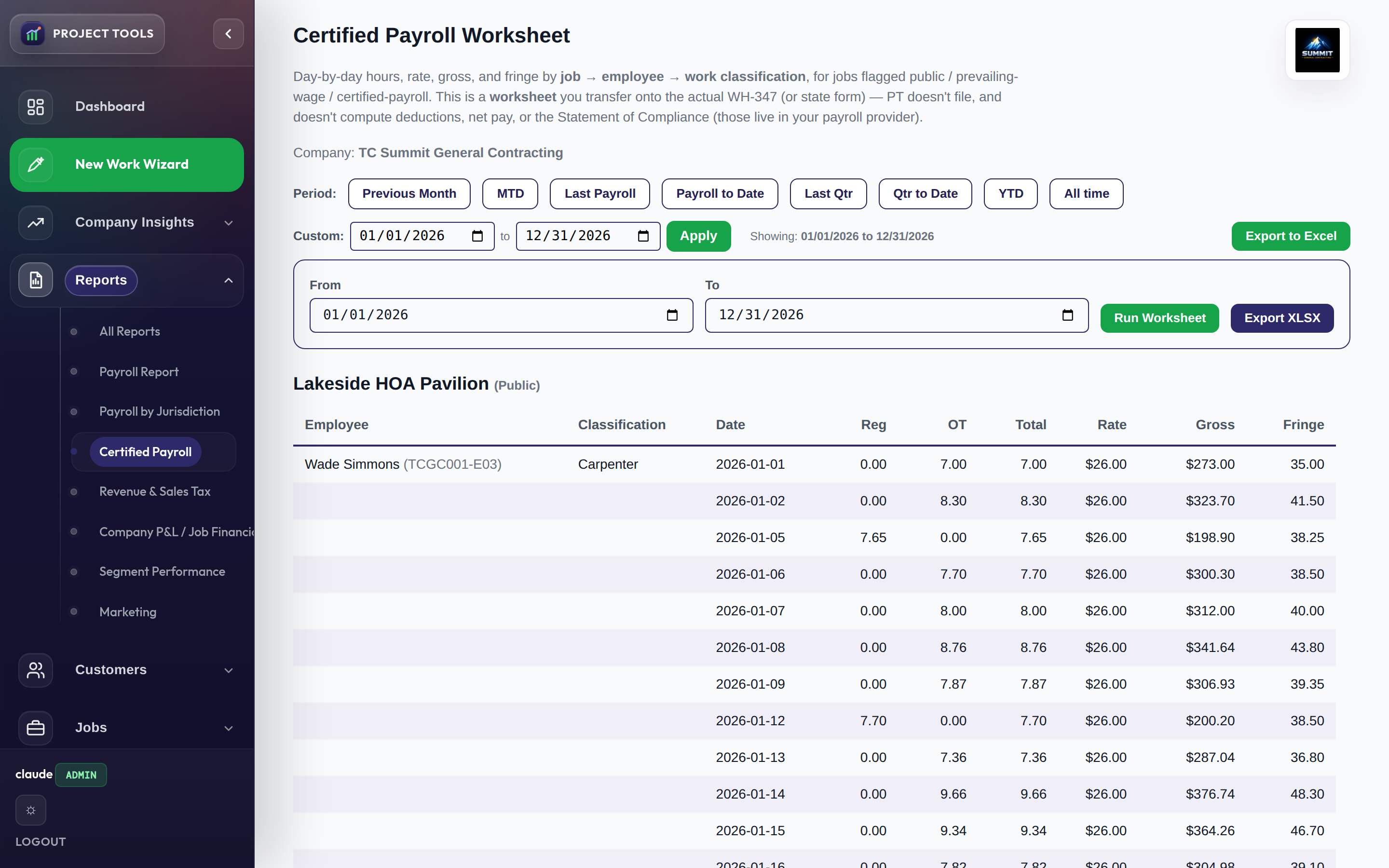Click the Reports pill label

(x=101, y=280)
